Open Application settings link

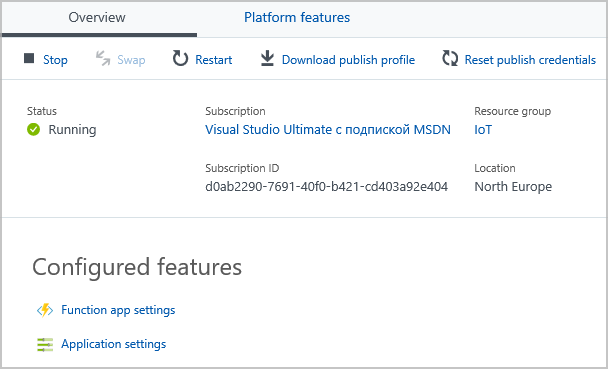click(113, 344)
